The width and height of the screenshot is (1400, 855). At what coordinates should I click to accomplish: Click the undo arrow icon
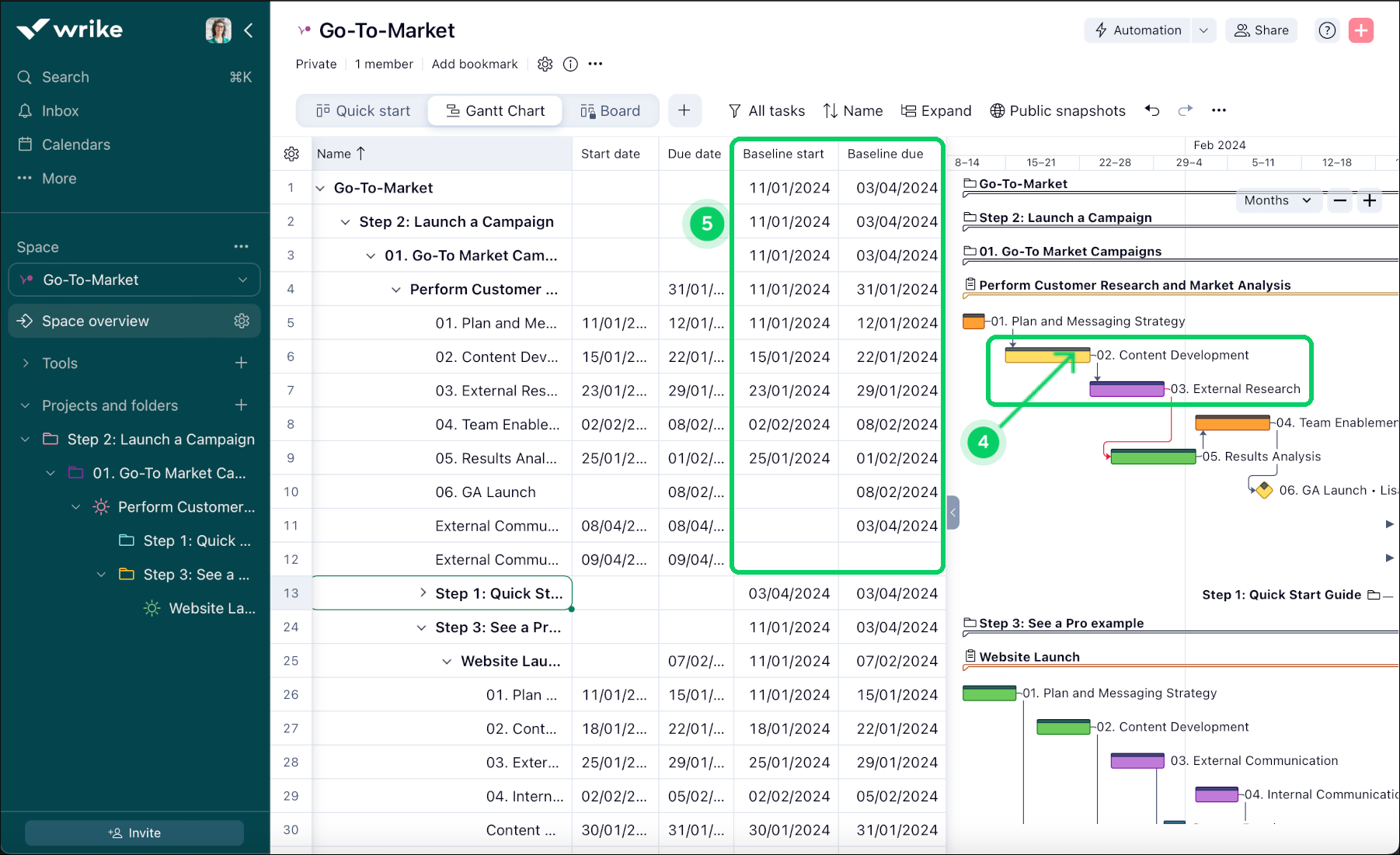1152,110
